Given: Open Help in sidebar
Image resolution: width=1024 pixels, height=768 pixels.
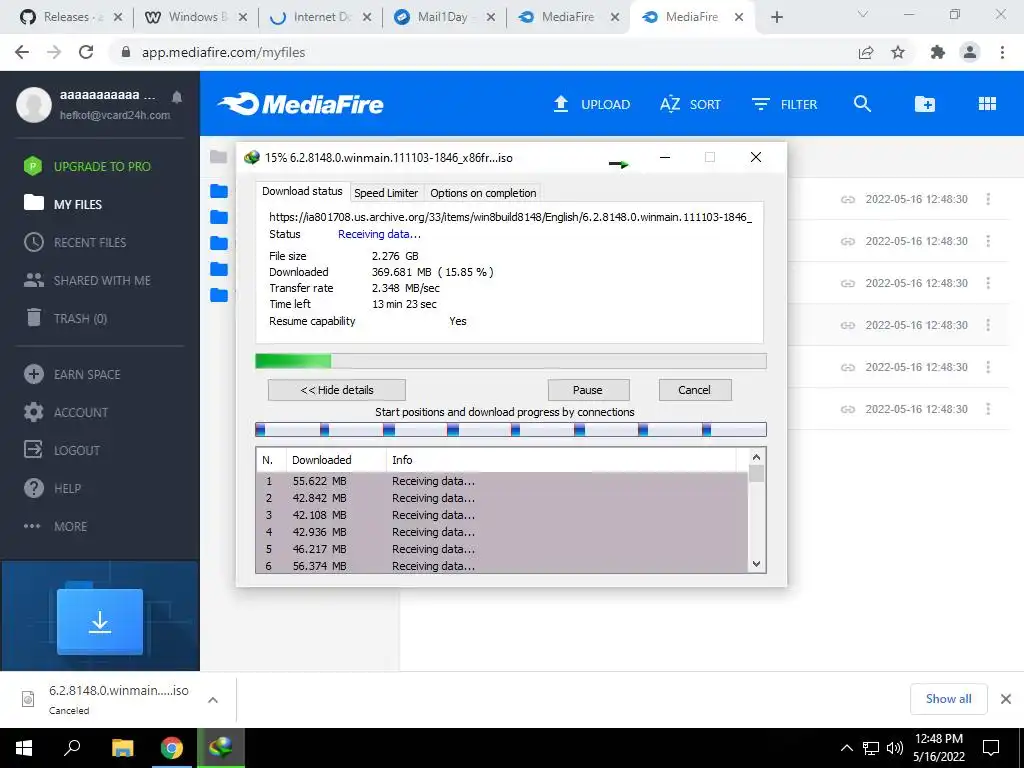Looking at the screenshot, I should [x=52, y=488].
